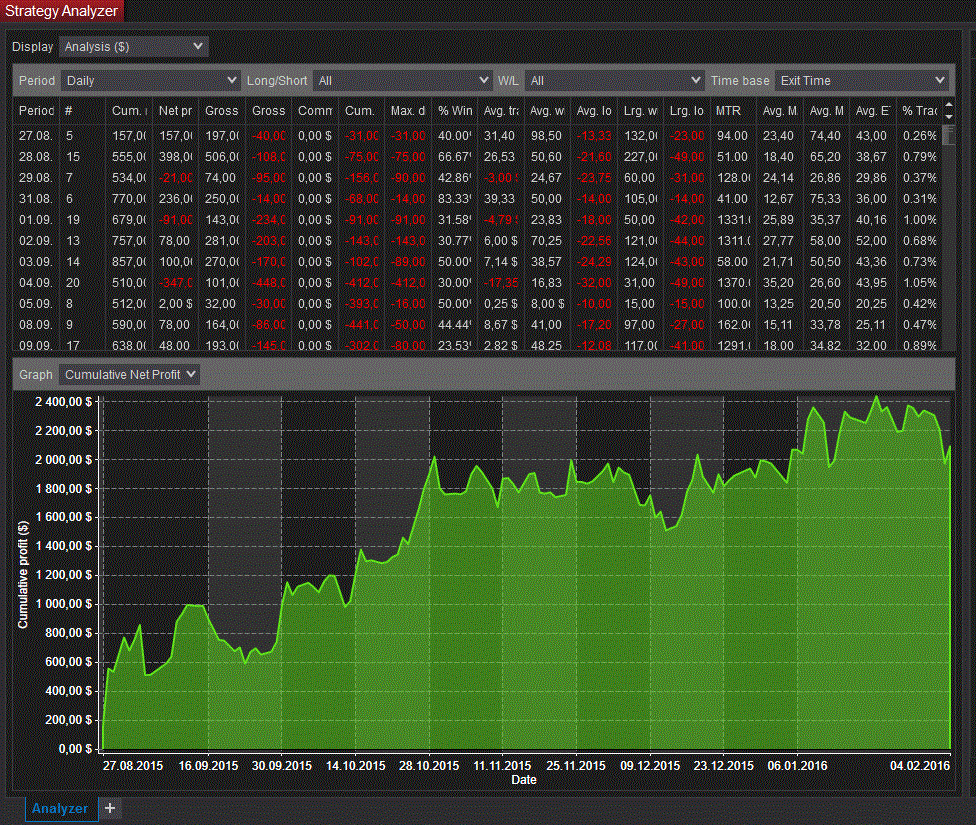Click the scroll-up arrow above the grid scrollbar
Screen dimensions: 976x825
pyautogui.click(x=949, y=105)
